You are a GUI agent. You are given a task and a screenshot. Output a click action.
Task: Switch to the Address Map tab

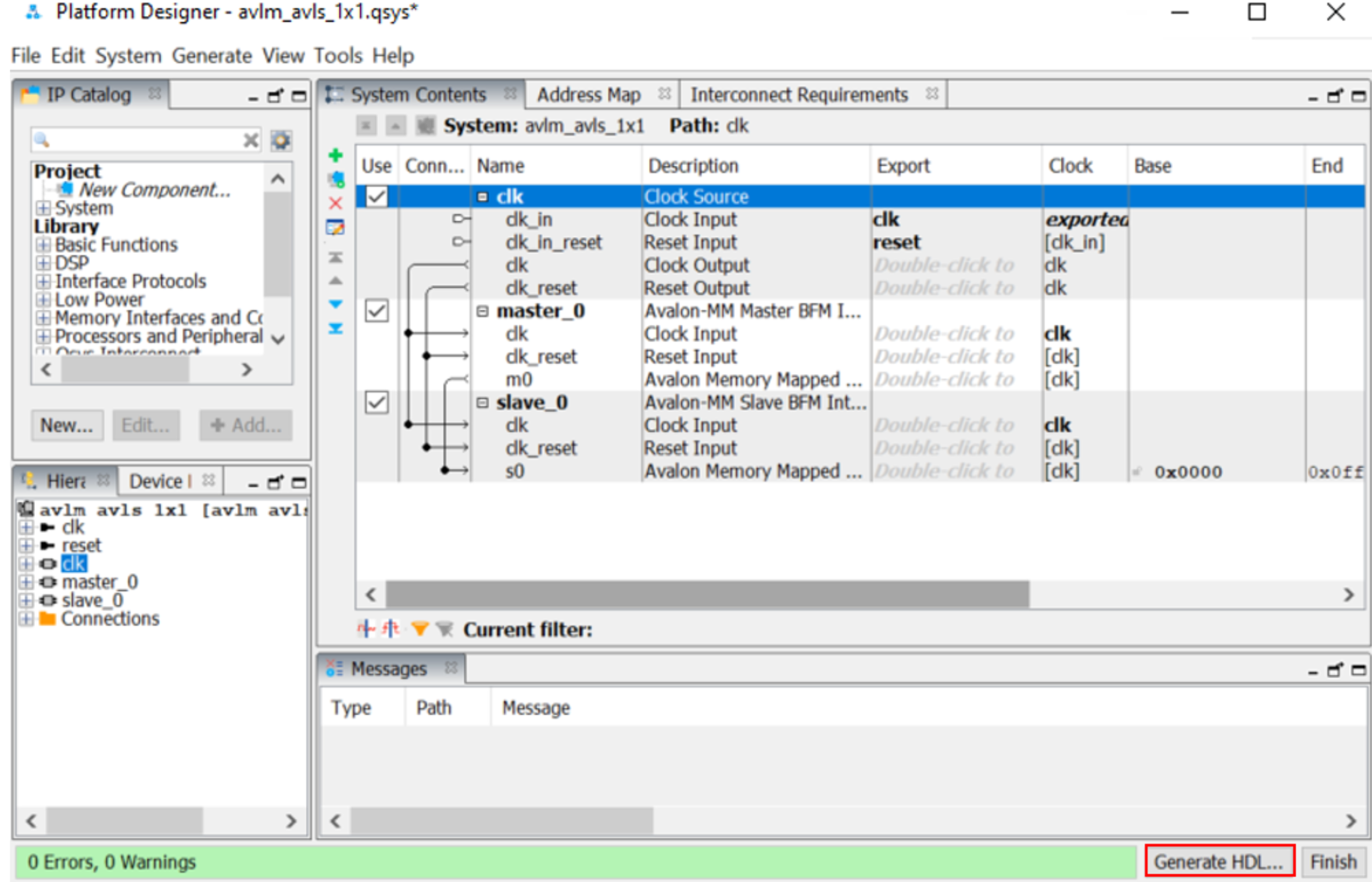pos(588,95)
